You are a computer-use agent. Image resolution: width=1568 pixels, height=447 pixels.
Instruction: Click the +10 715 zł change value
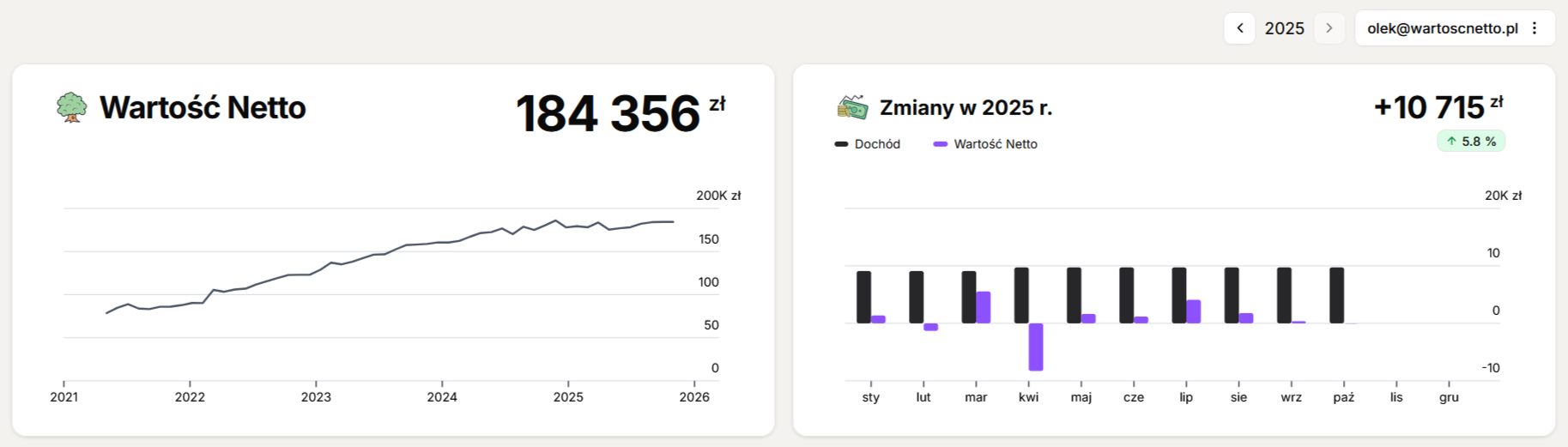pos(1429,108)
